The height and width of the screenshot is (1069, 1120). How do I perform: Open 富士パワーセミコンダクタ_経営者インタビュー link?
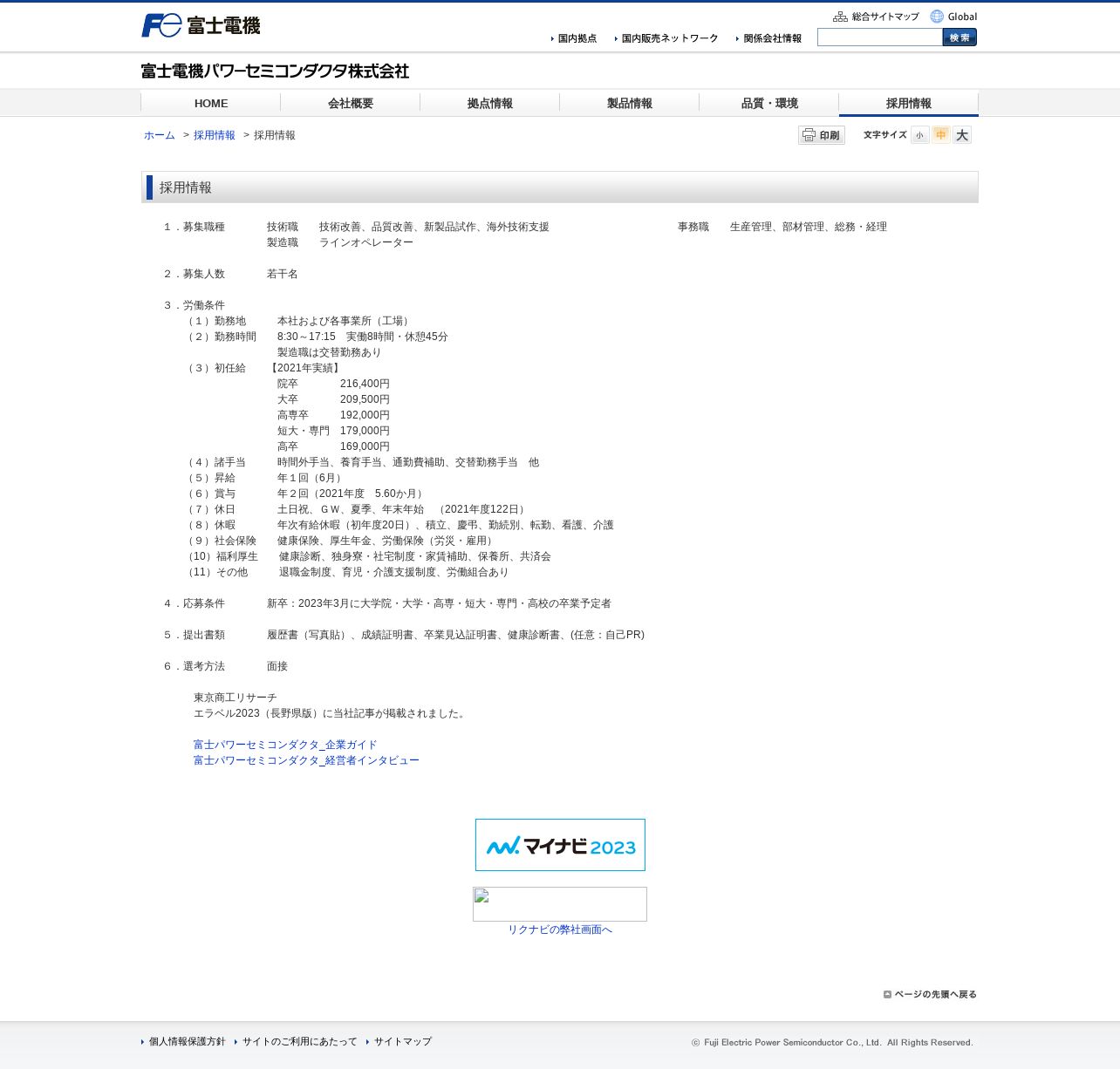click(306, 760)
